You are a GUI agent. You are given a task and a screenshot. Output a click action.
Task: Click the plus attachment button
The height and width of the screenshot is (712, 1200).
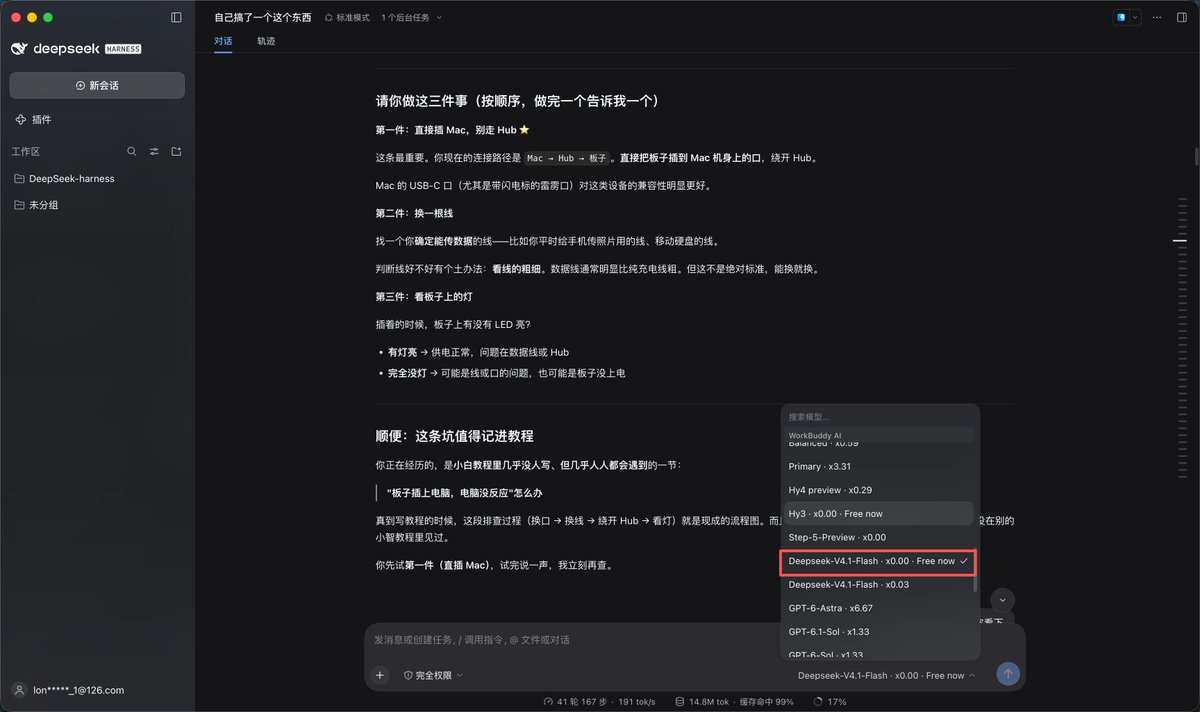[380, 675]
